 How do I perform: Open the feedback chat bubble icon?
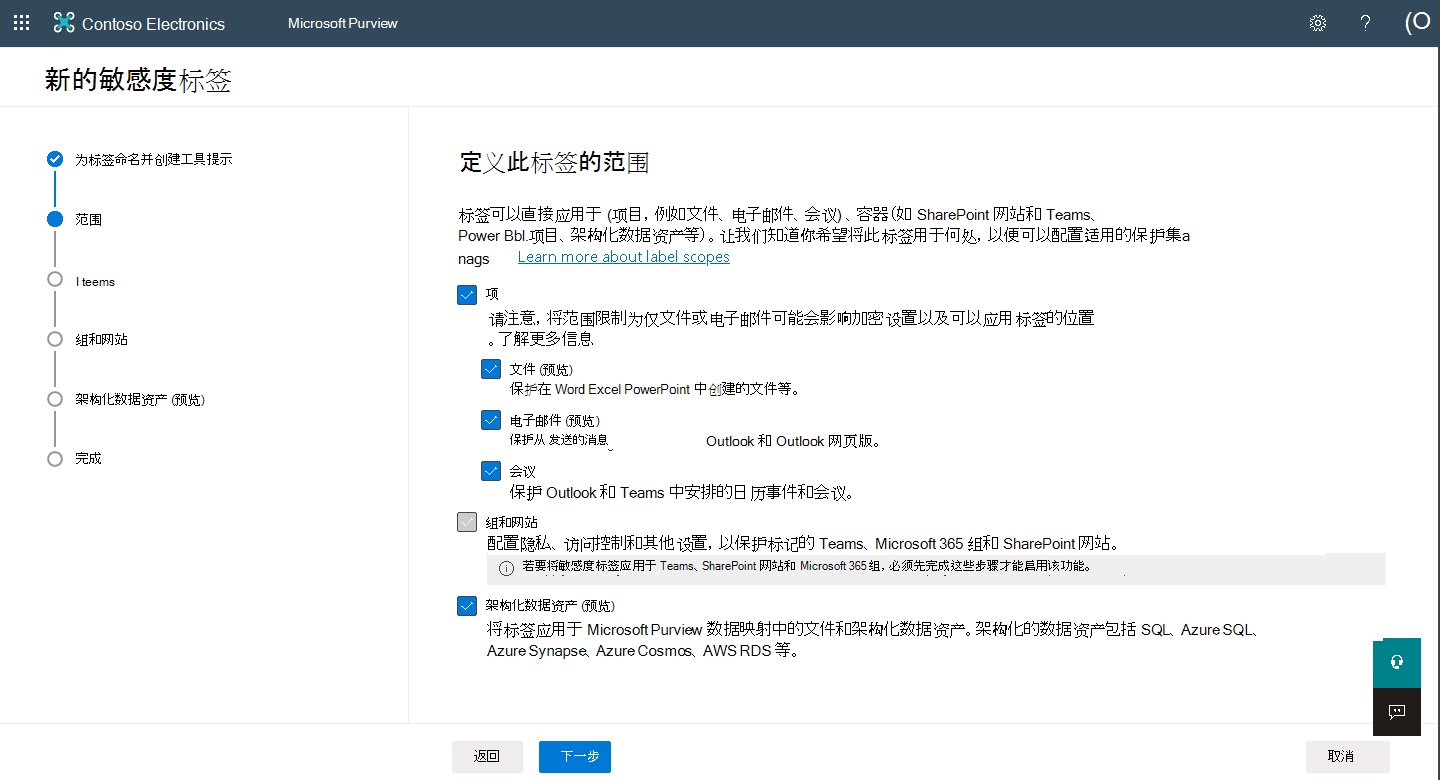(1397, 712)
